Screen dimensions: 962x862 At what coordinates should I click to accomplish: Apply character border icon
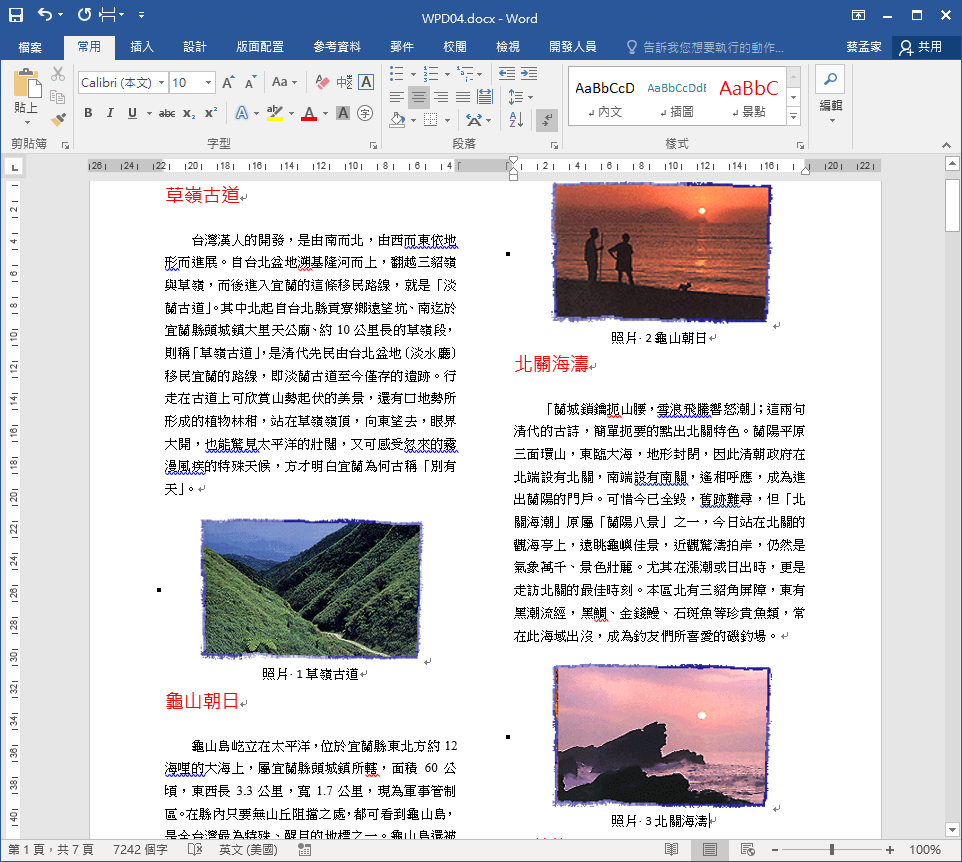pyautogui.click(x=366, y=82)
